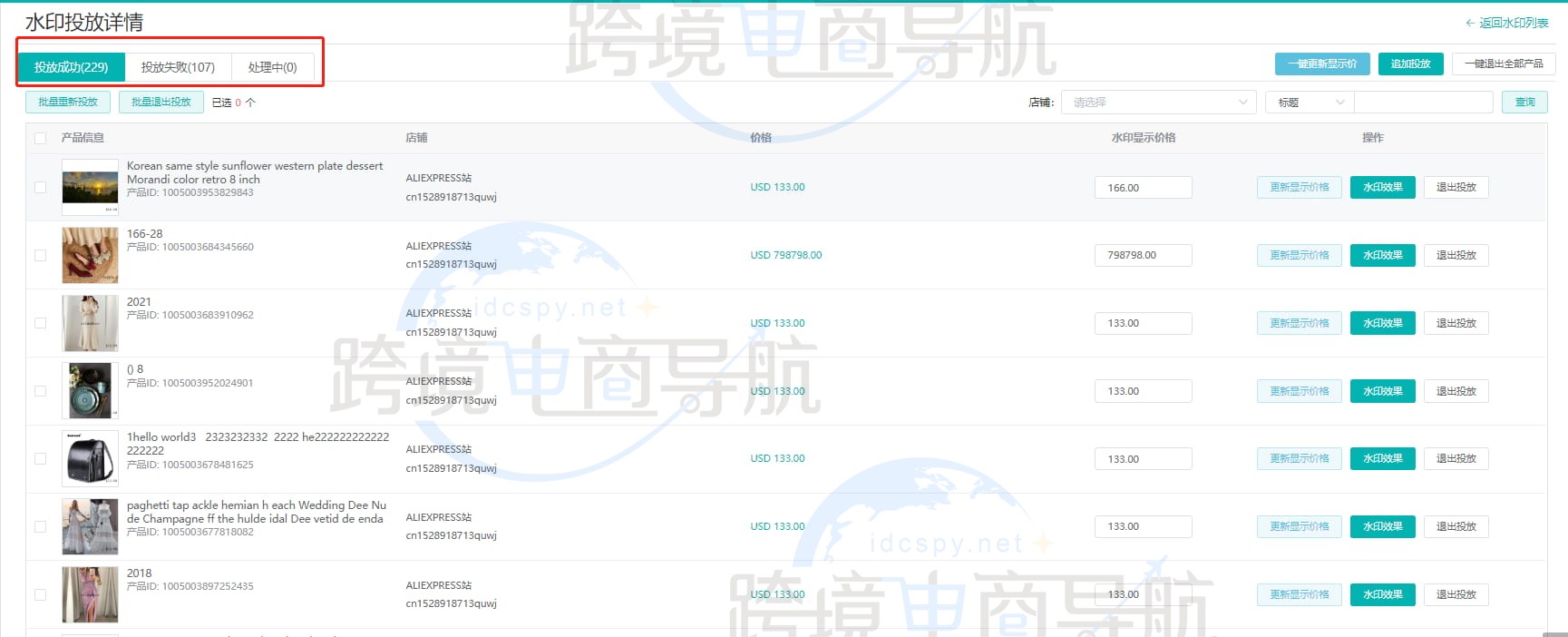View 水印效果 for the first product
This screenshot has width=1568, height=637.
click(1382, 187)
